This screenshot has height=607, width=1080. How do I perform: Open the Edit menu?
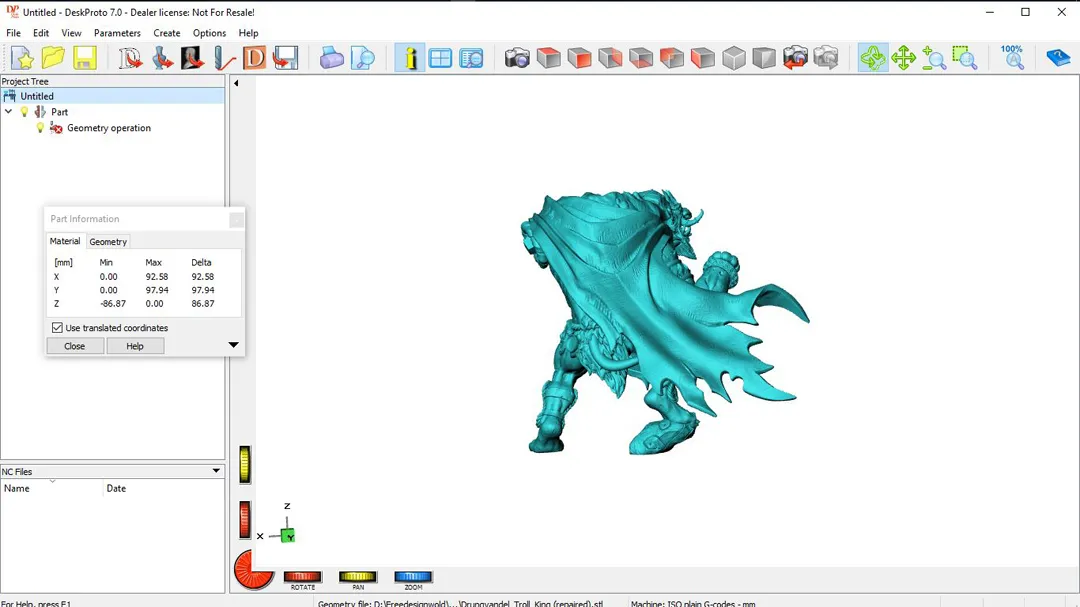pos(41,33)
